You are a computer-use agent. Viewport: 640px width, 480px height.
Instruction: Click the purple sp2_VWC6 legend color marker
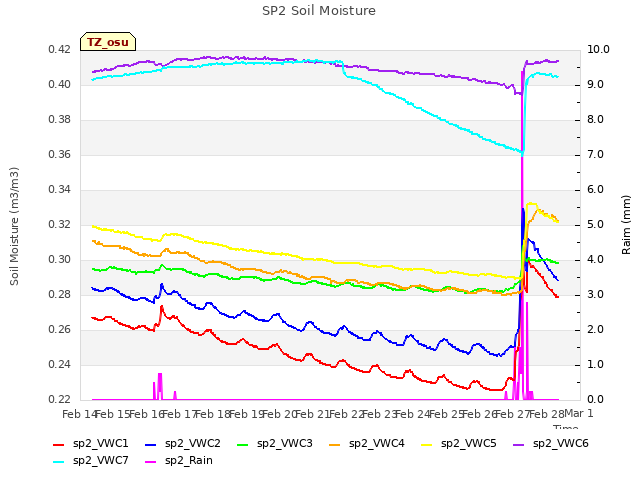coord(519,445)
